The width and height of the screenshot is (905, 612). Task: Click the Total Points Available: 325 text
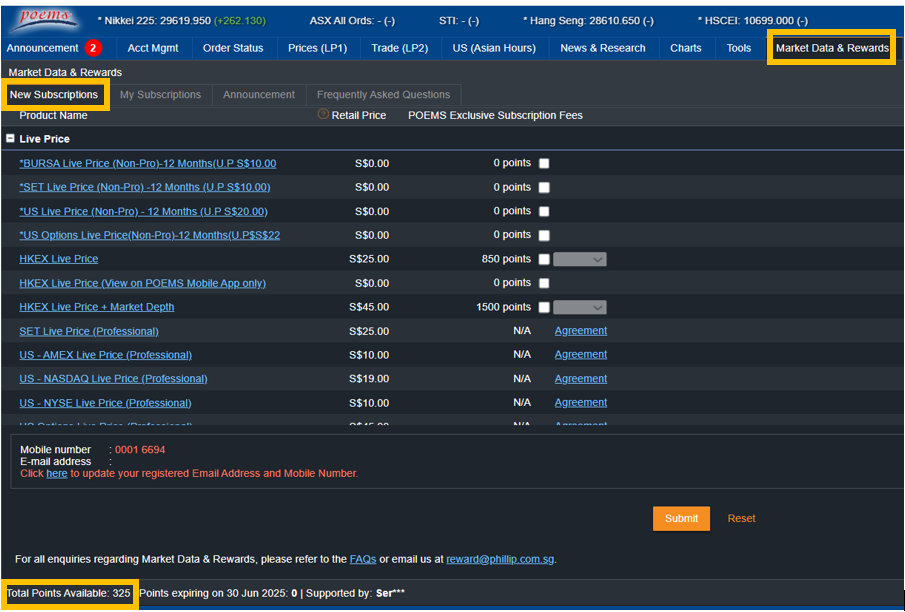(68, 594)
